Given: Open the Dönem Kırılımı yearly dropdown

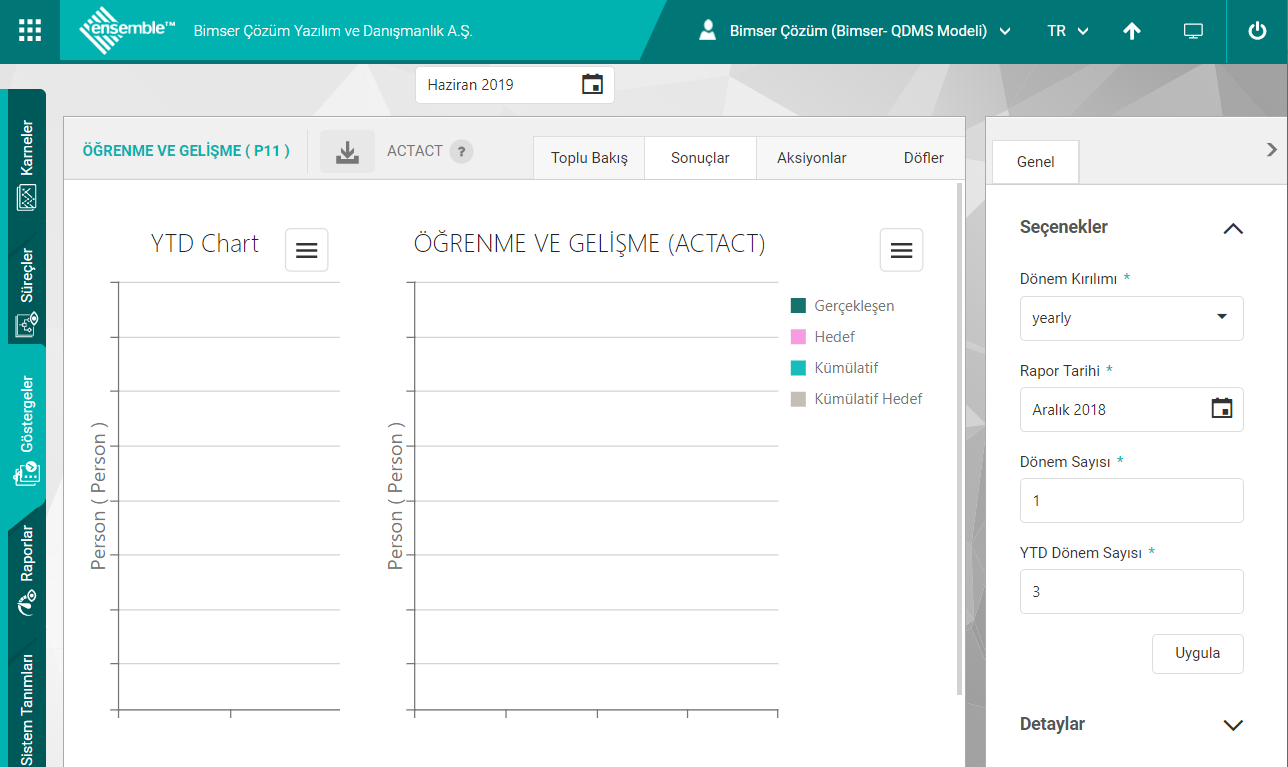Looking at the screenshot, I should (1131, 318).
